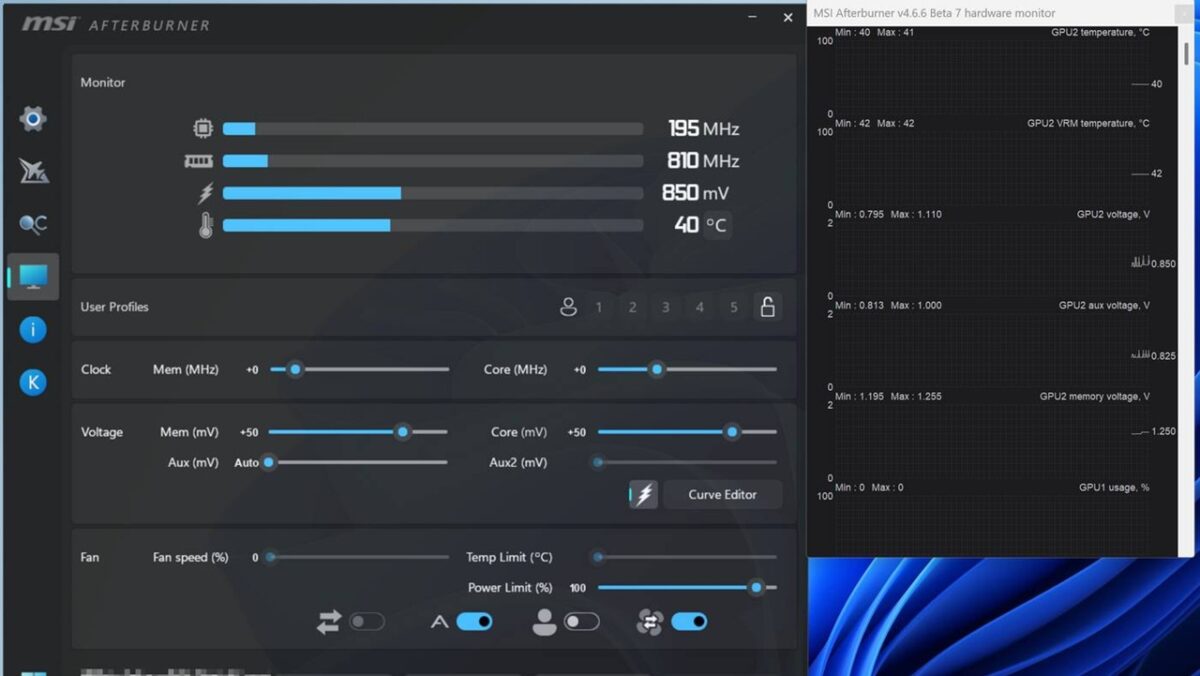
Task: Click the '850 mV' voltage reading
Action: [x=696, y=193]
